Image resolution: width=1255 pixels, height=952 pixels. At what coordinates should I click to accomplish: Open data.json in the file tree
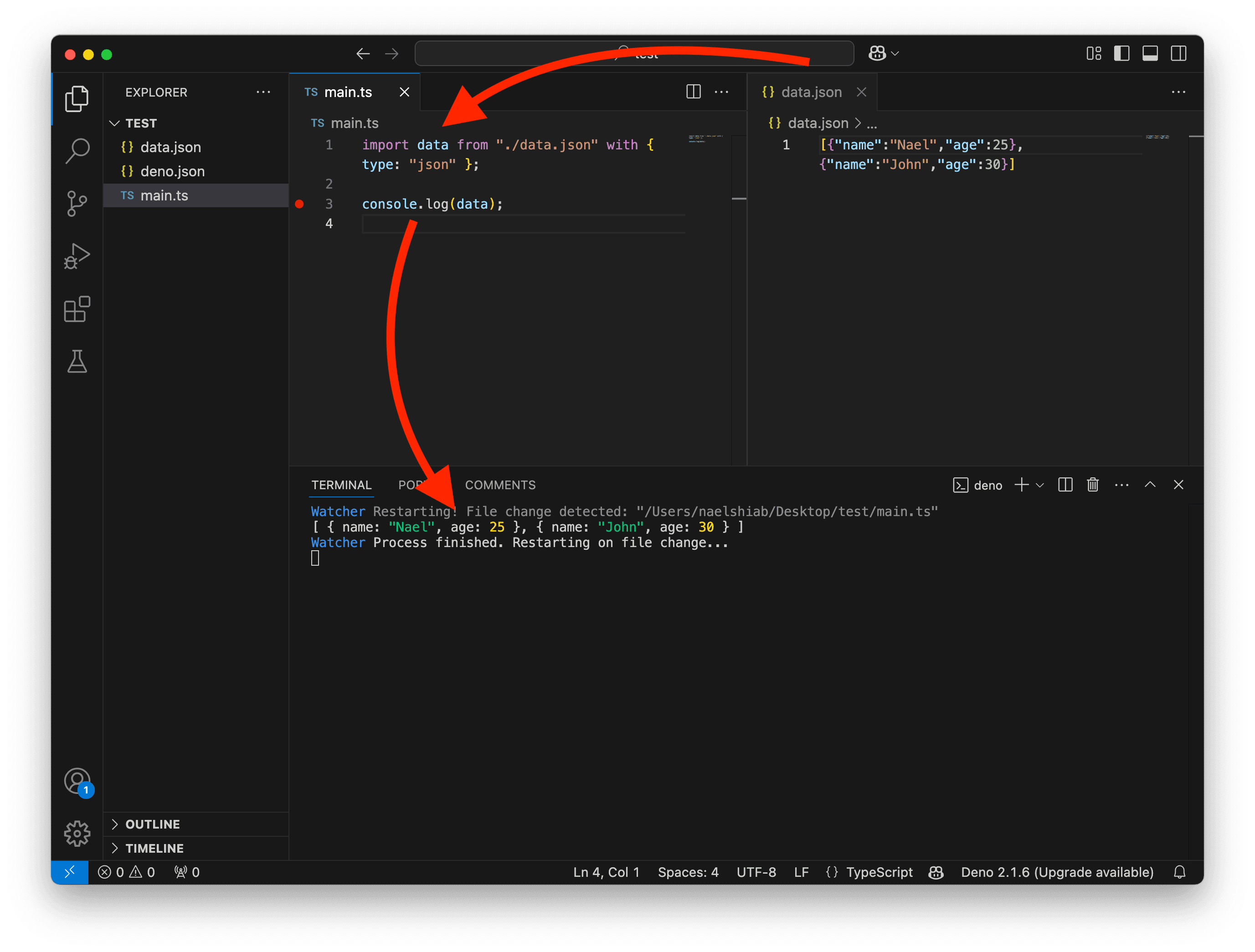[x=196, y=147]
